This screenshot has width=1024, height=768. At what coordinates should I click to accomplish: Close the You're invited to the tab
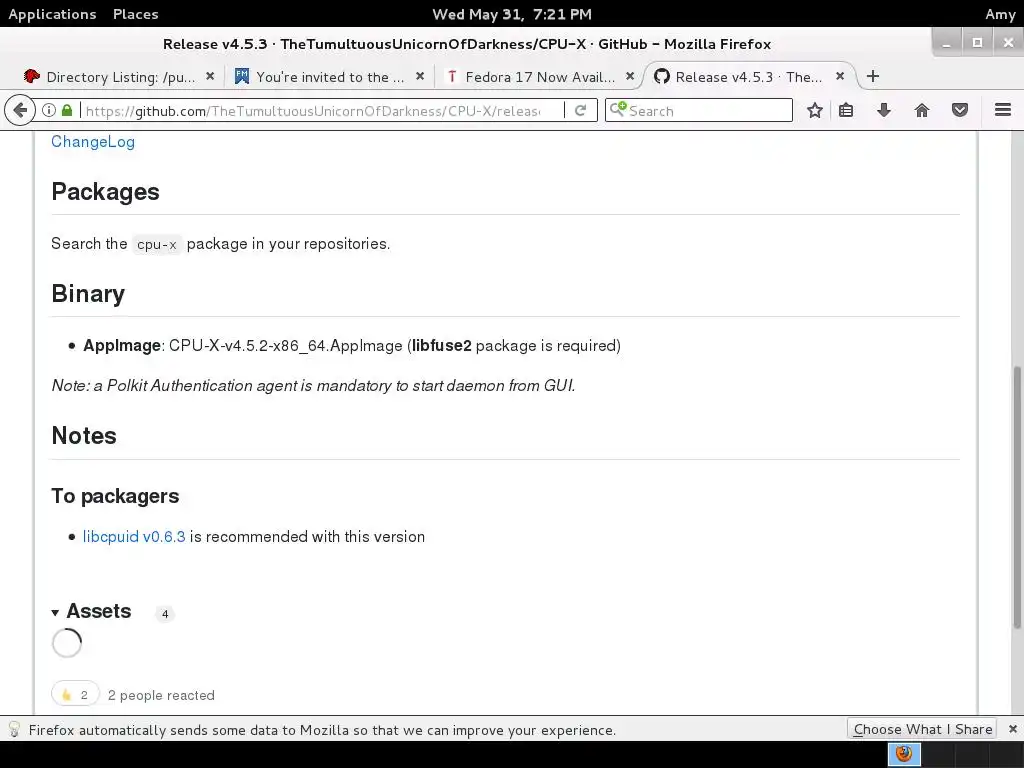coord(420,76)
